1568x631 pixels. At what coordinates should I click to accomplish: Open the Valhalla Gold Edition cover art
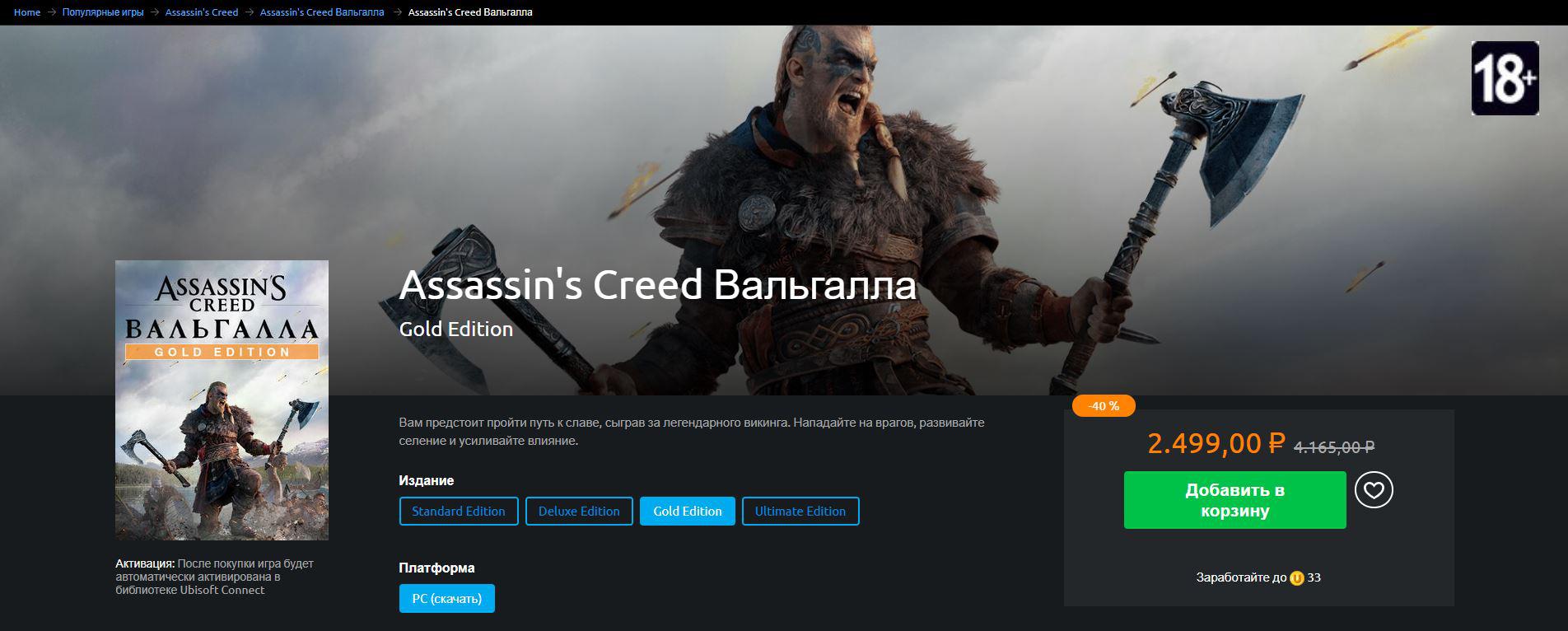pos(222,400)
